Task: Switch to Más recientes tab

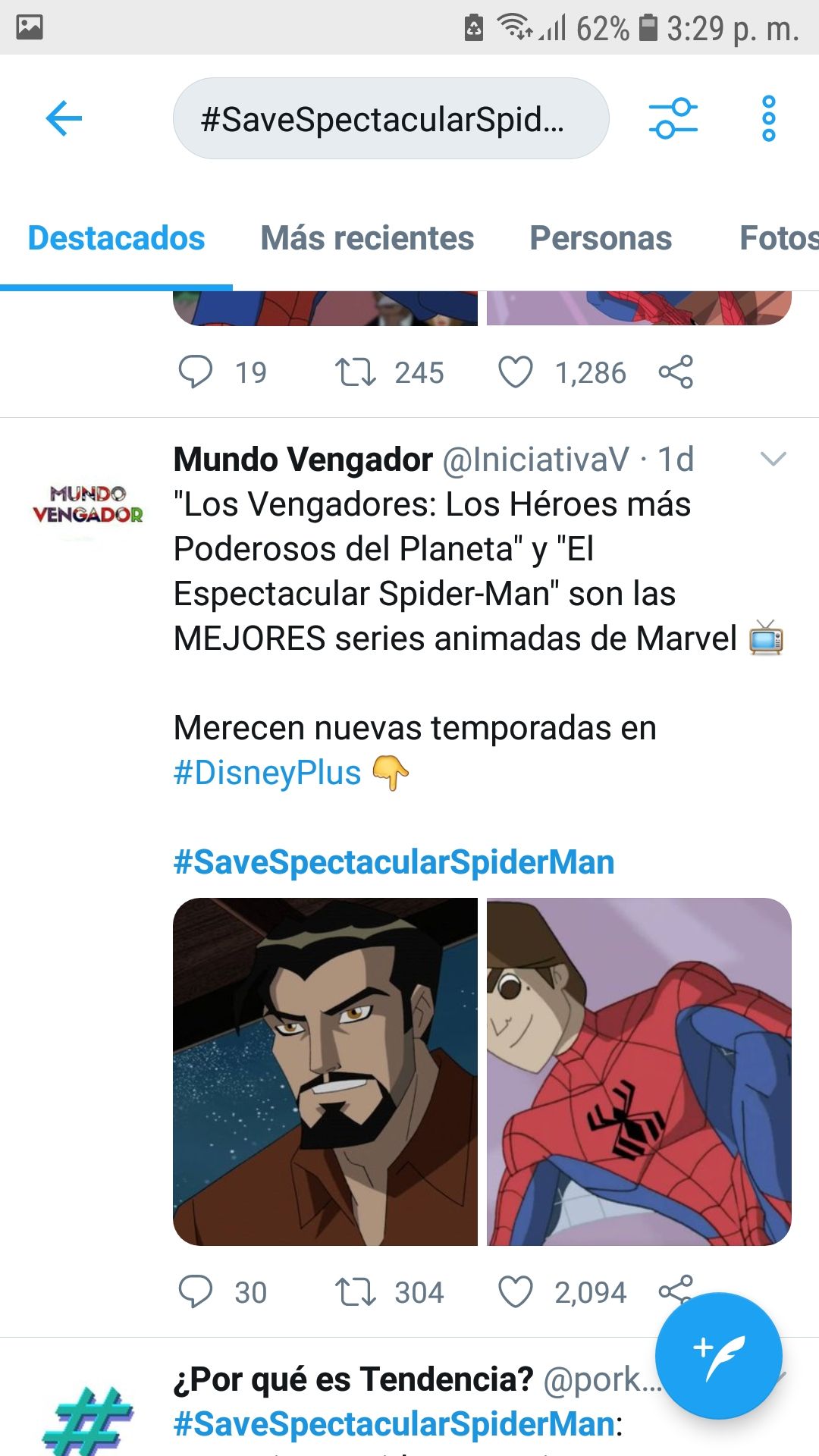Action: 367,238
